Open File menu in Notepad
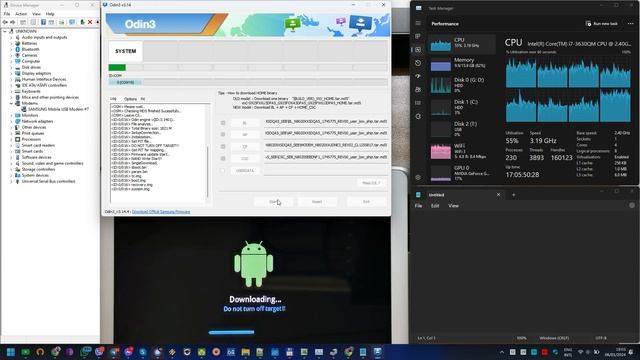 click(418, 206)
